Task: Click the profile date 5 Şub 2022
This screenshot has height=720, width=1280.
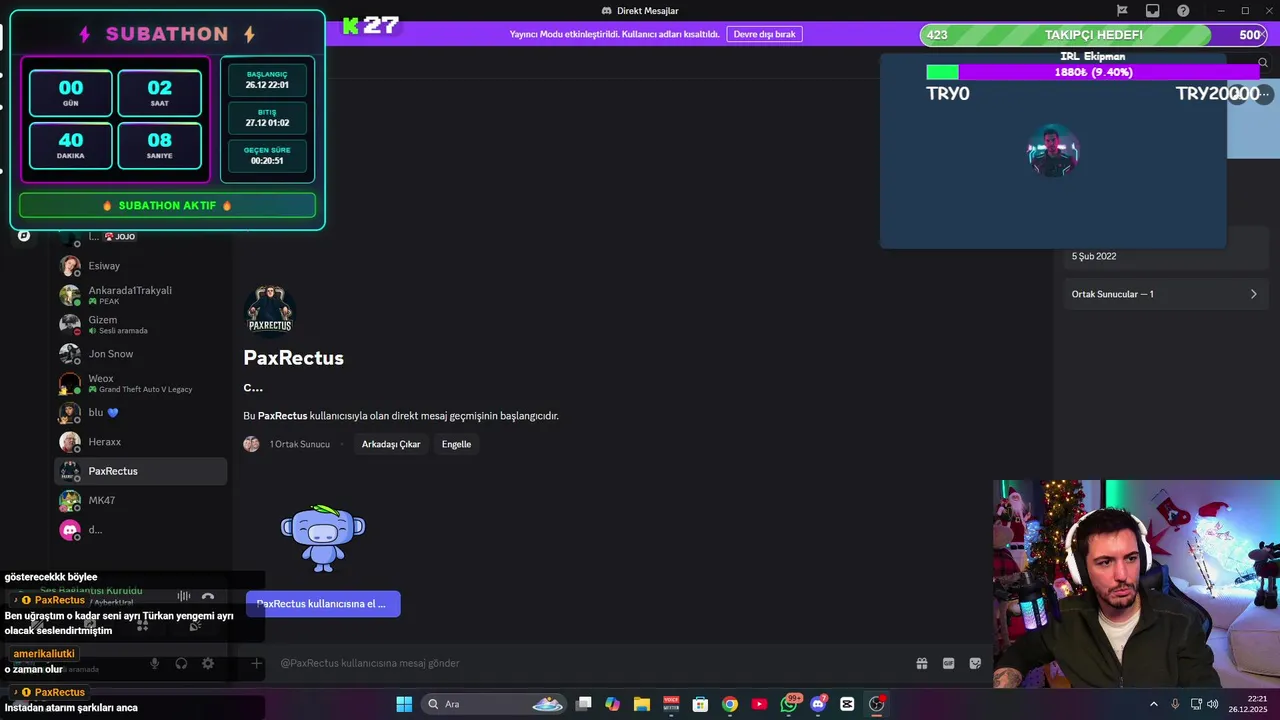Action: point(1094,256)
